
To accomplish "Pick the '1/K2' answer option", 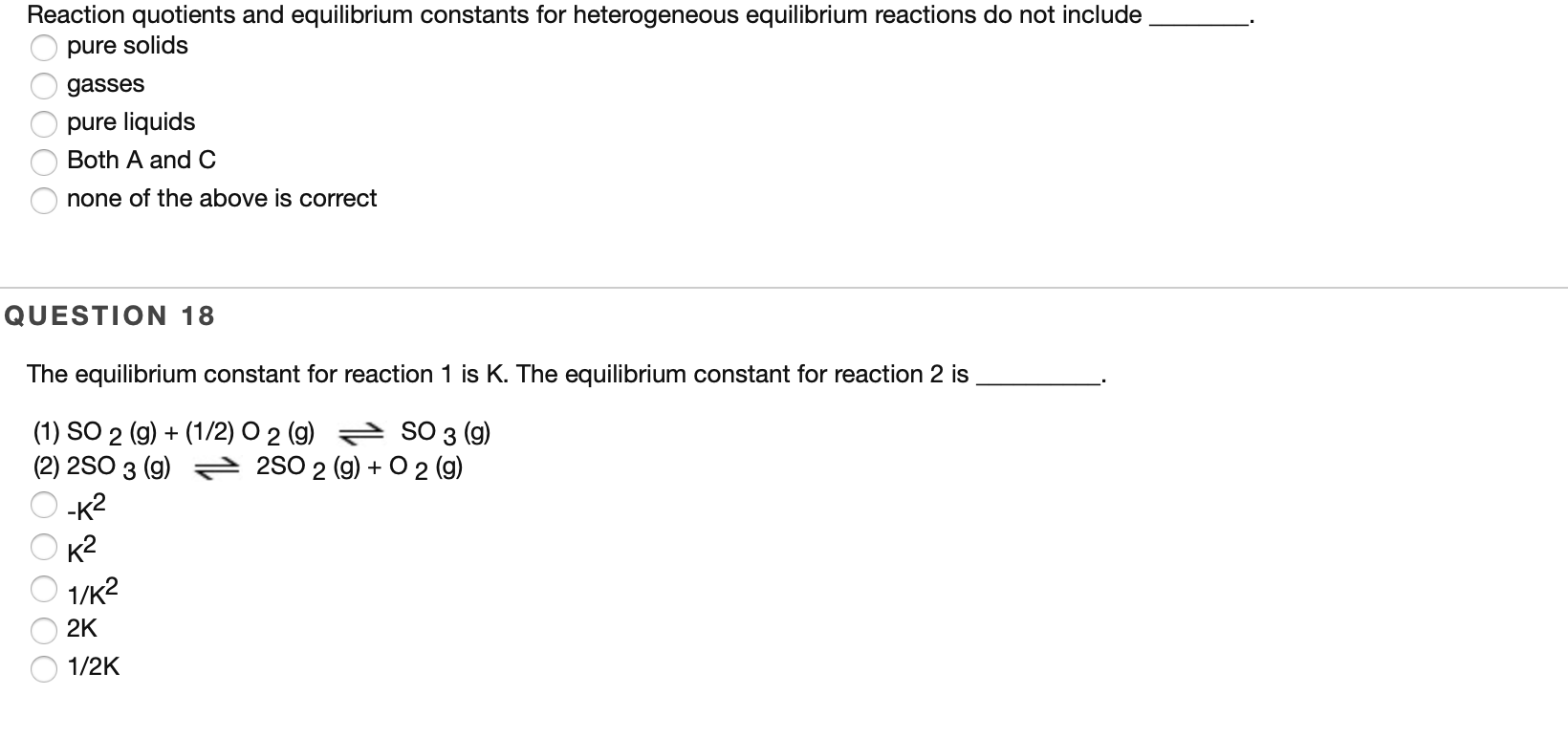I will (44, 590).
